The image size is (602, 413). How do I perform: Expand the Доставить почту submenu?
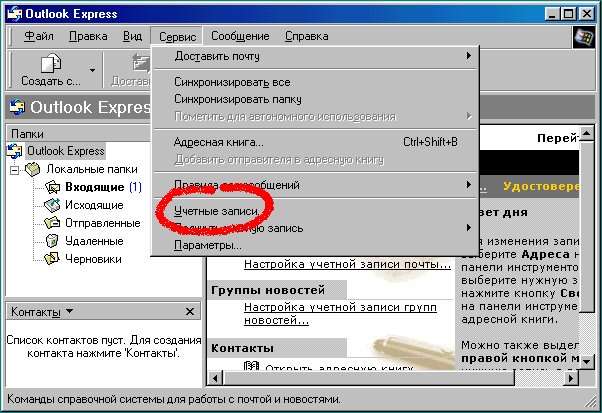[316, 56]
